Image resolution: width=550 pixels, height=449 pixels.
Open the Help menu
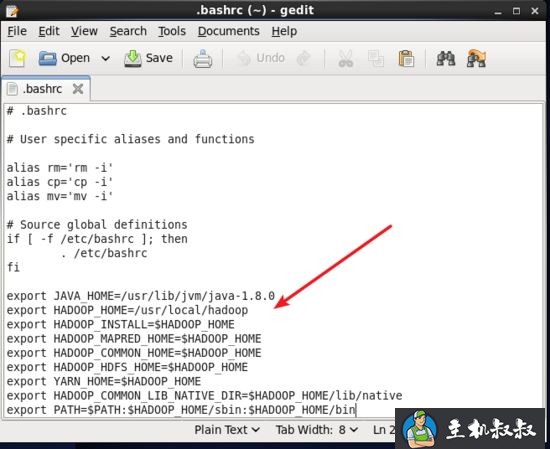coord(284,32)
